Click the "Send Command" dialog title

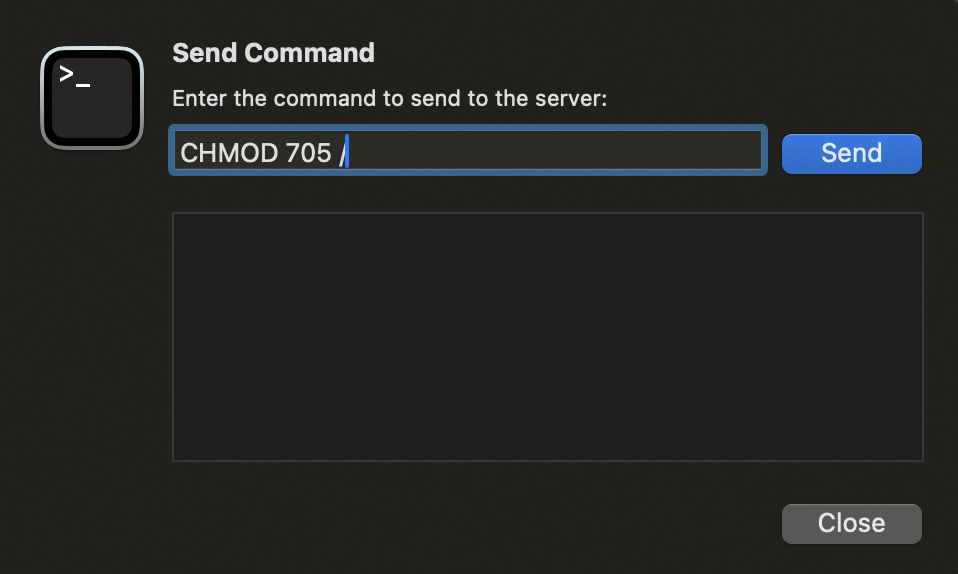tap(273, 53)
